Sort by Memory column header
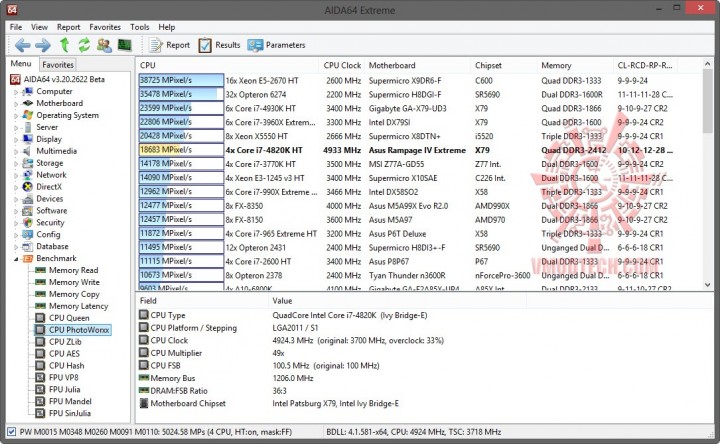 click(575, 65)
